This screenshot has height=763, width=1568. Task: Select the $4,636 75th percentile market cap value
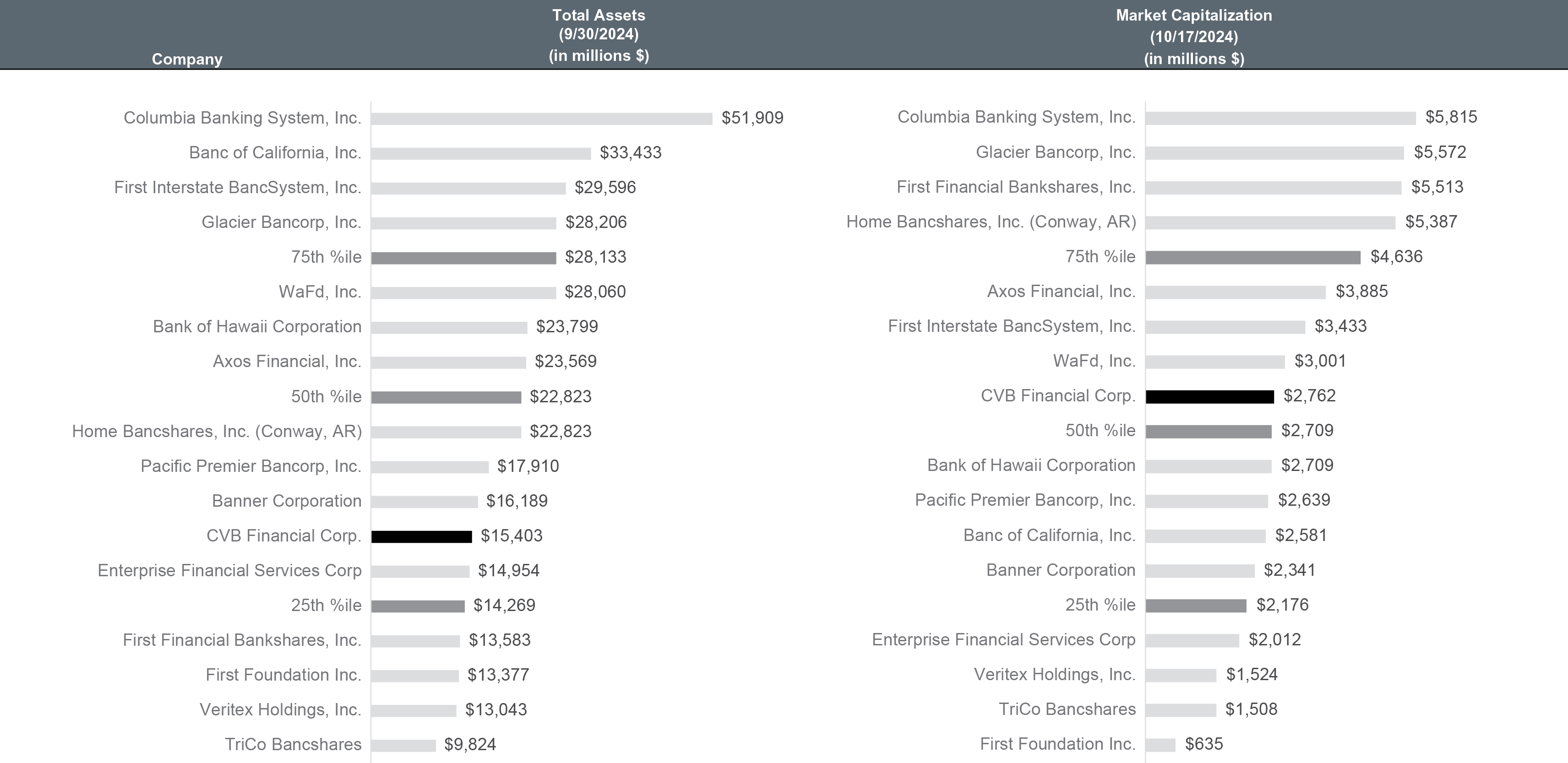click(1396, 256)
